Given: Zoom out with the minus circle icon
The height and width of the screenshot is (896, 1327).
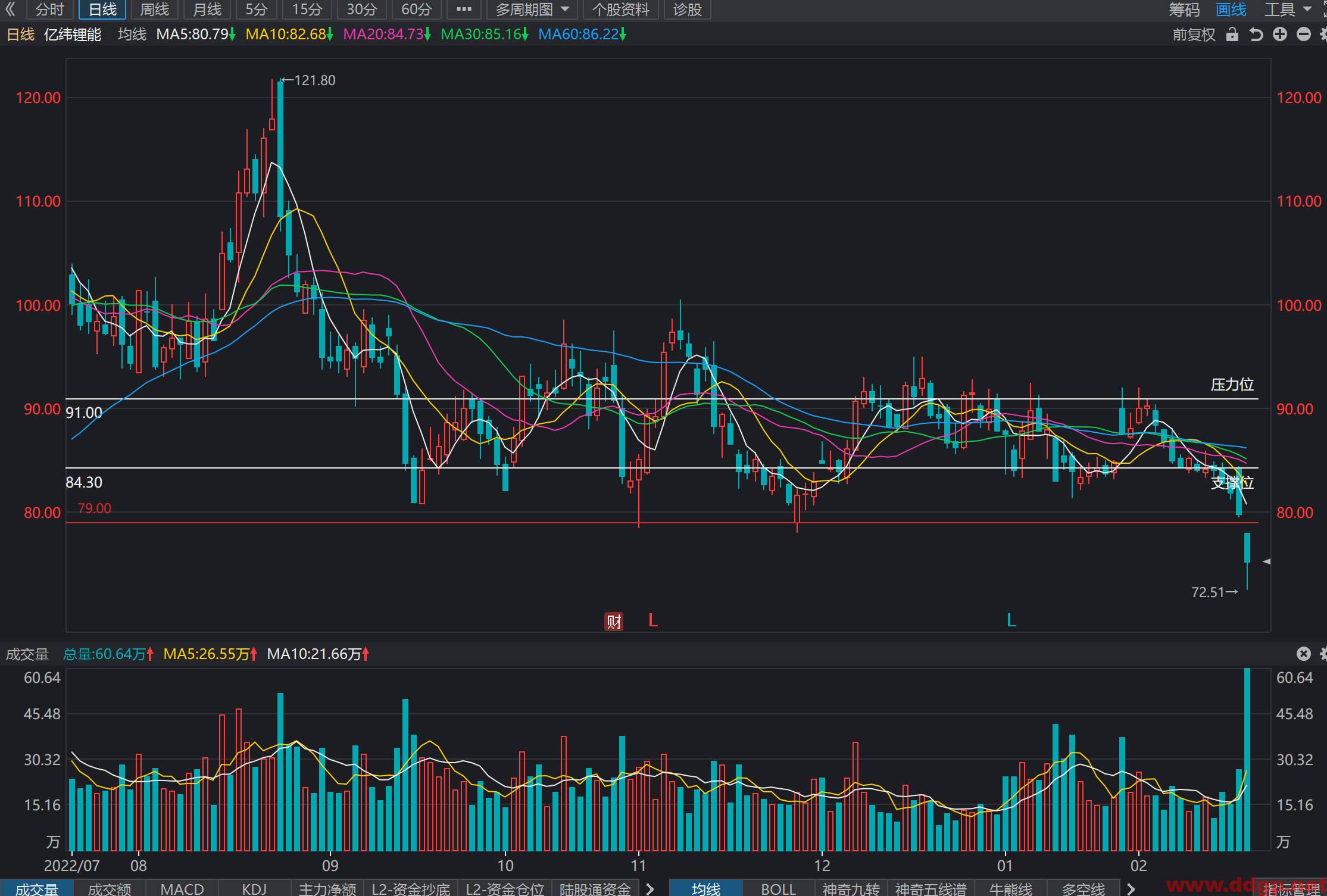Looking at the screenshot, I should pyautogui.click(x=1304, y=35).
